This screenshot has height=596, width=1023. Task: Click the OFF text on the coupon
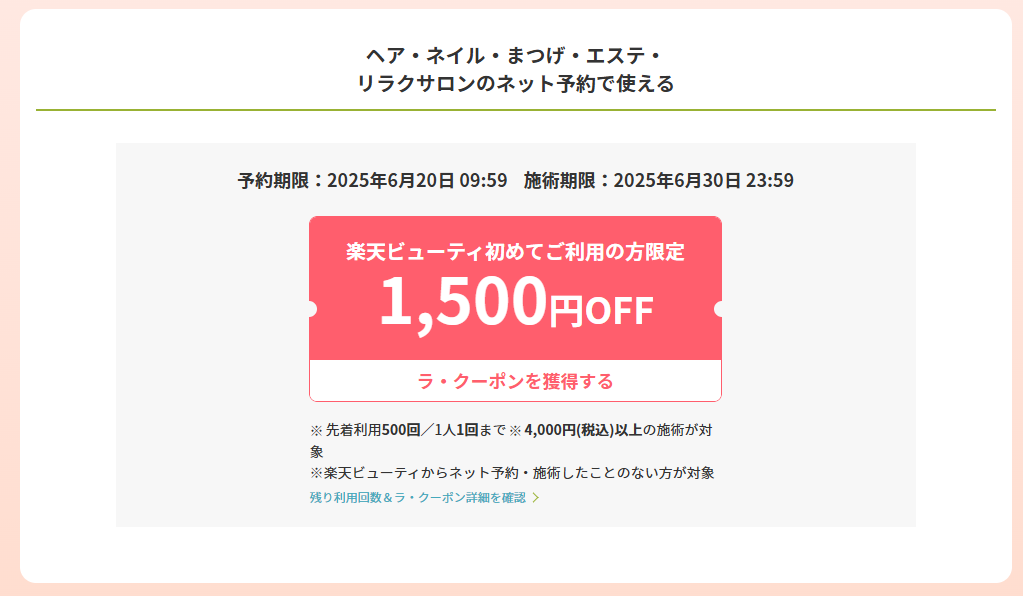tap(619, 310)
